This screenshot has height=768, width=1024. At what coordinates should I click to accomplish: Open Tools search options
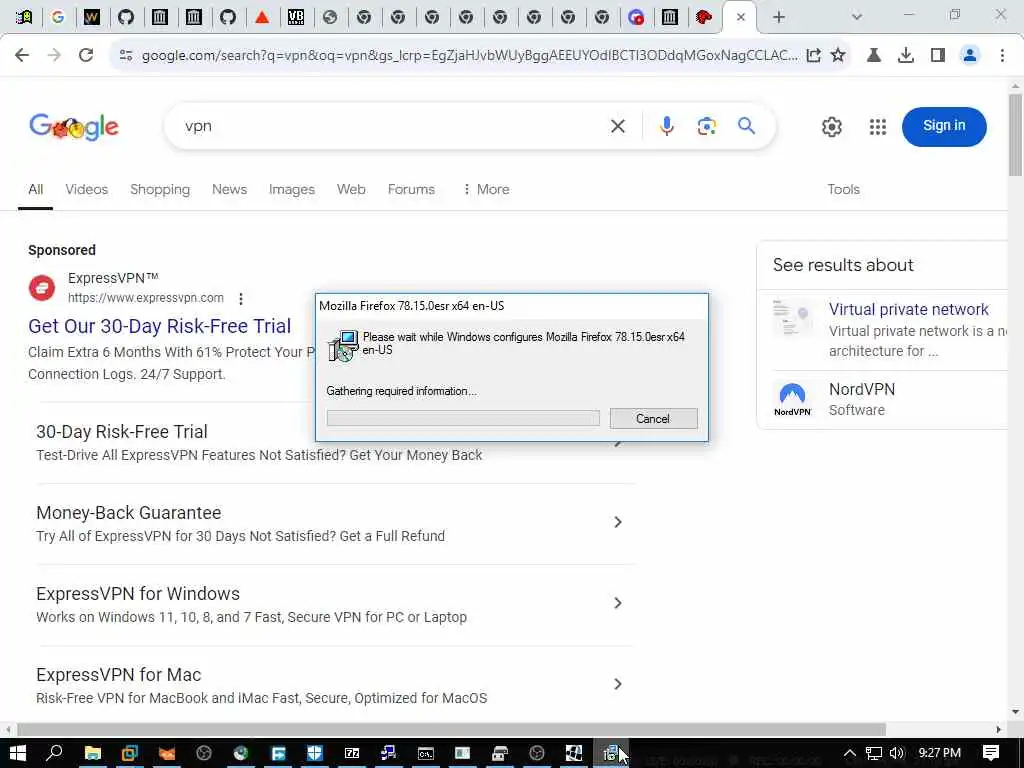point(843,189)
